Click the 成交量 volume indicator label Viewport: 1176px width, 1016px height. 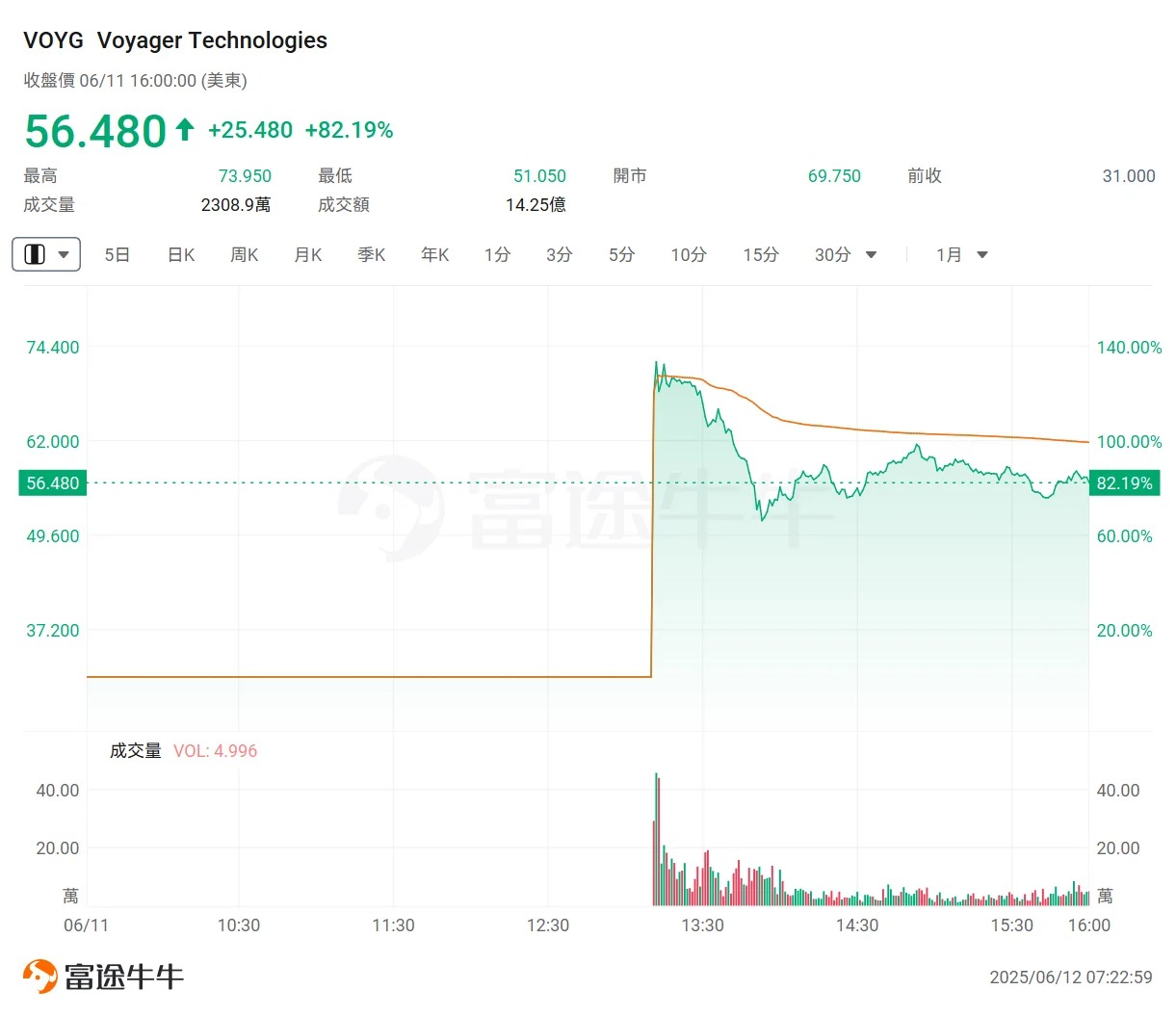pyautogui.click(x=135, y=751)
